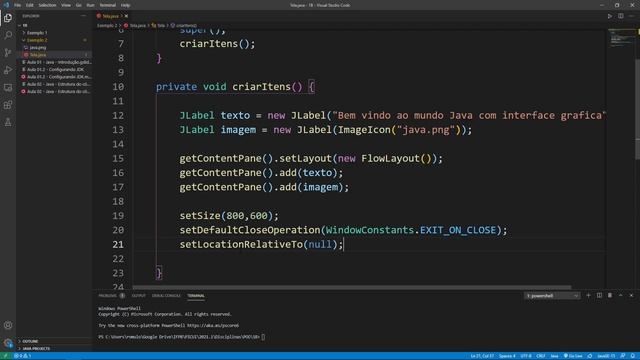Maximize the terminal panel with caret icon
The image size is (640, 360).
click(x=620, y=296)
